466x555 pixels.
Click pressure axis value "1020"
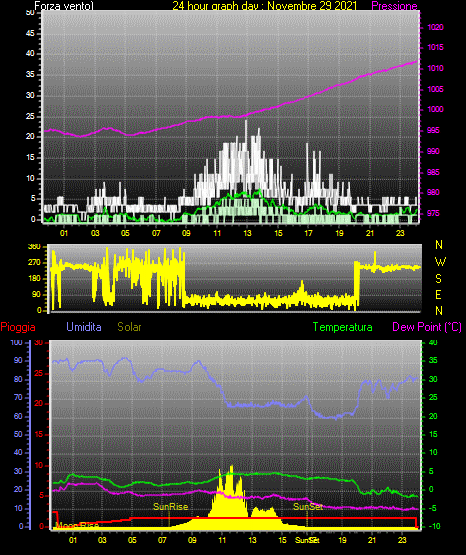coord(435,27)
